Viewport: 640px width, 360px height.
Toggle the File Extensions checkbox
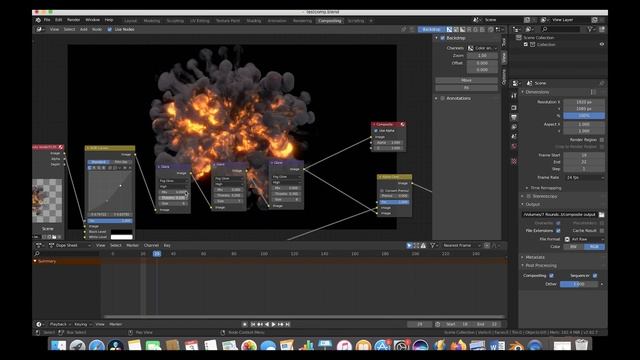coord(558,231)
